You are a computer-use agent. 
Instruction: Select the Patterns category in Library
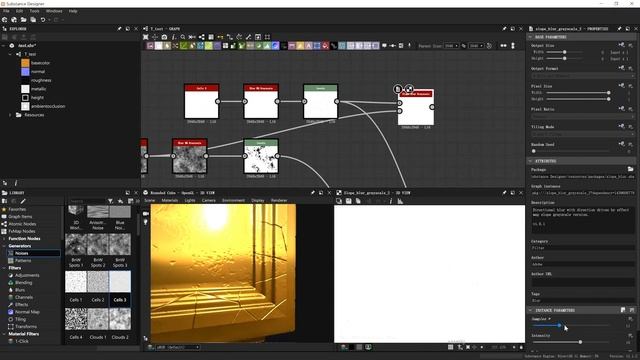[x=23, y=260]
